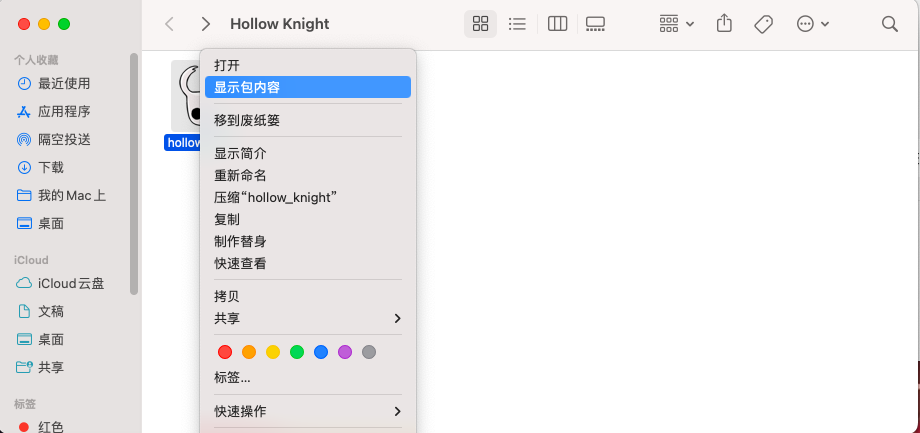Open the search magnifier
The height and width of the screenshot is (433, 920).
[x=889, y=24]
